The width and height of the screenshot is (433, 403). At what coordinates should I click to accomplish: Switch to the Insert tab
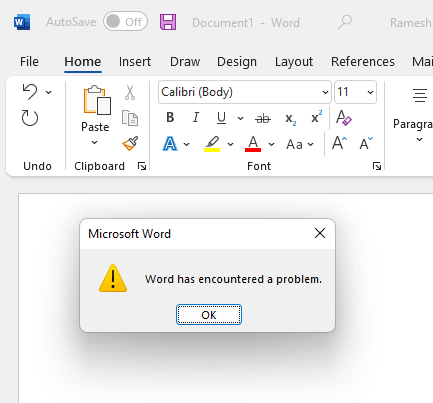pos(135,62)
